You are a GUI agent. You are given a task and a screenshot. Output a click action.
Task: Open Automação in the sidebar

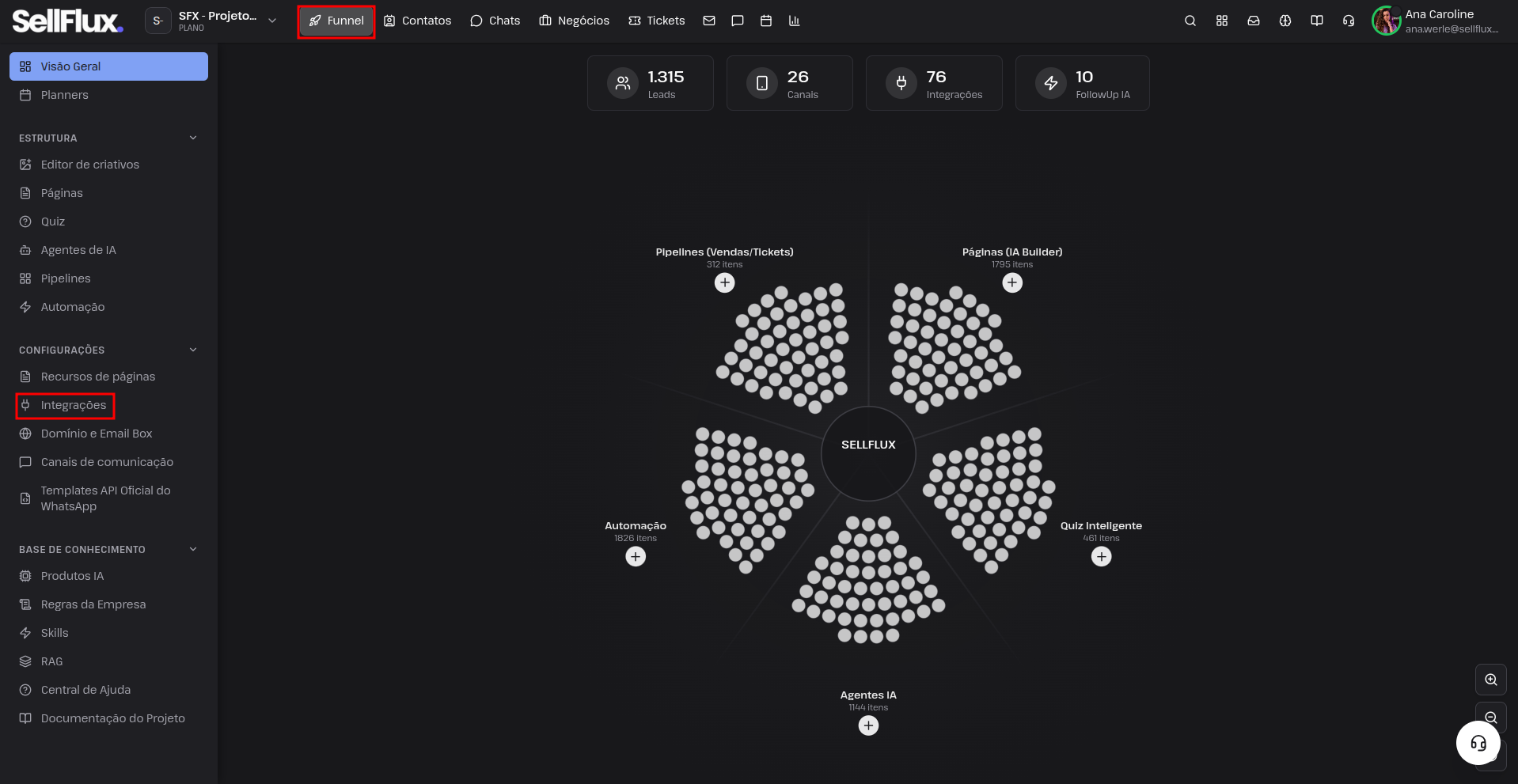click(x=109, y=307)
